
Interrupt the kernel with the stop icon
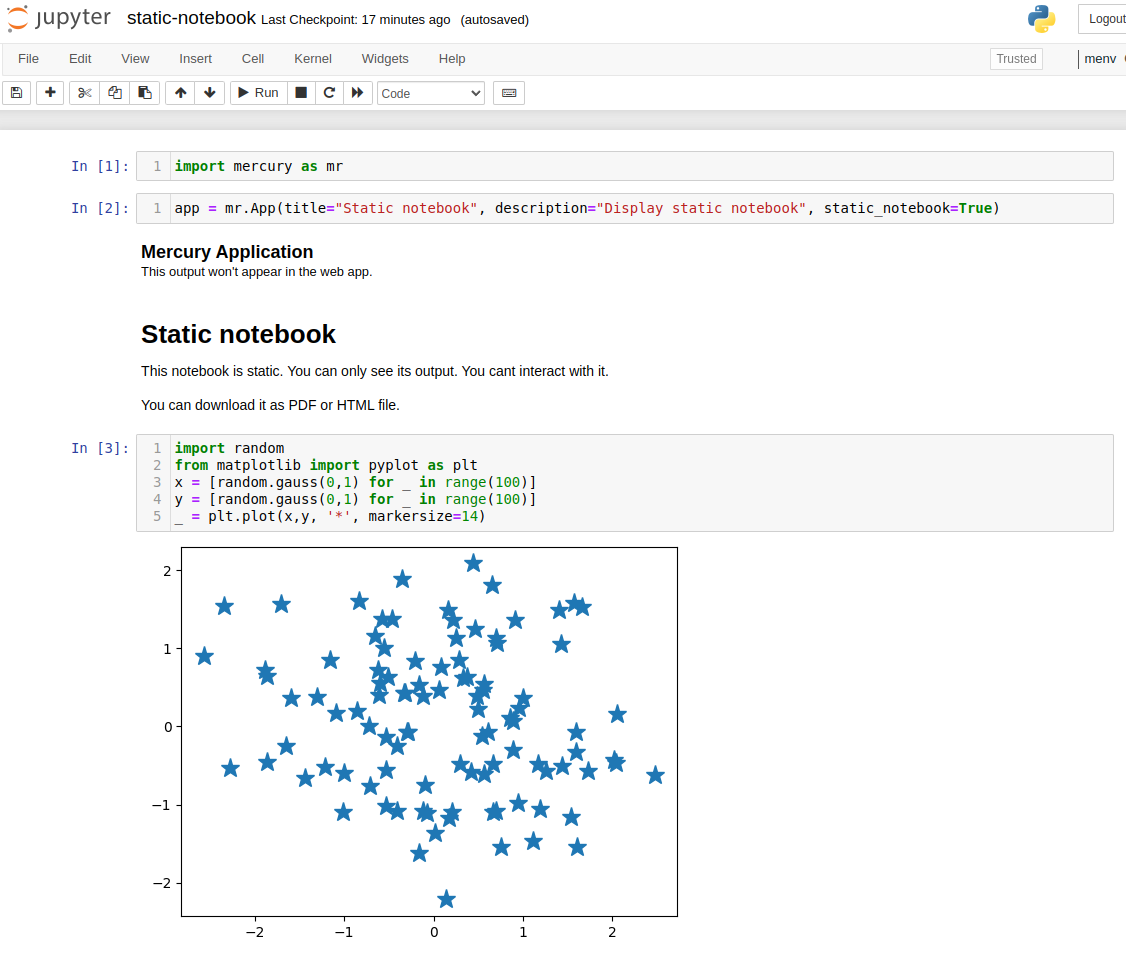click(300, 93)
